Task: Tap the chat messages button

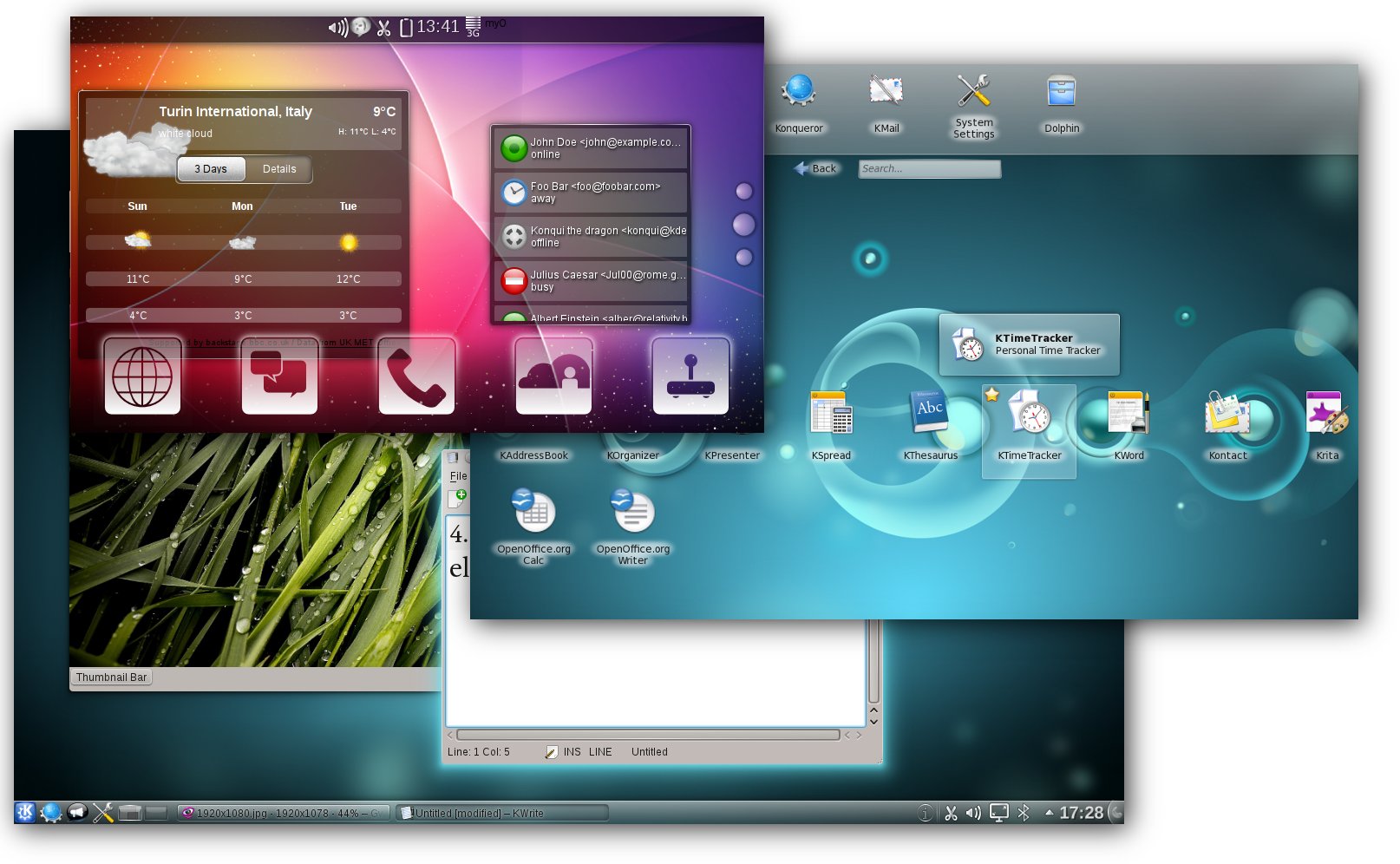Action: click(x=279, y=376)
